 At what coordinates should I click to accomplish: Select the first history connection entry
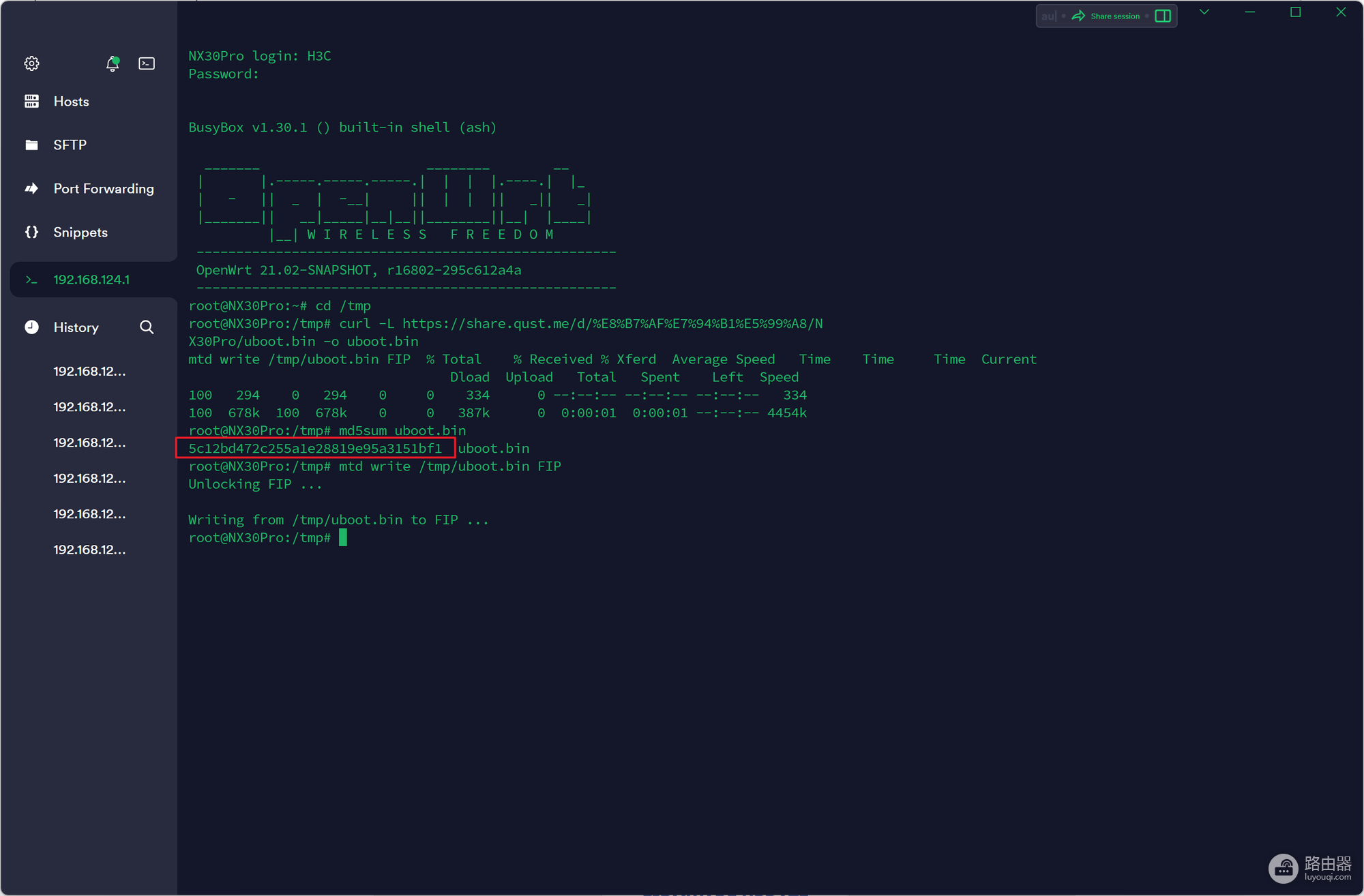(x=89, y=372)
